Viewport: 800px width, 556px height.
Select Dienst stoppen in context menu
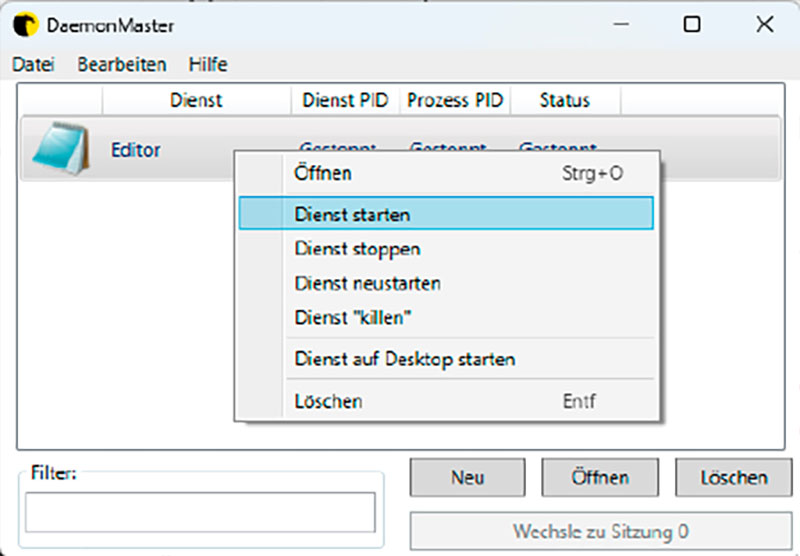tap(446, 249)
